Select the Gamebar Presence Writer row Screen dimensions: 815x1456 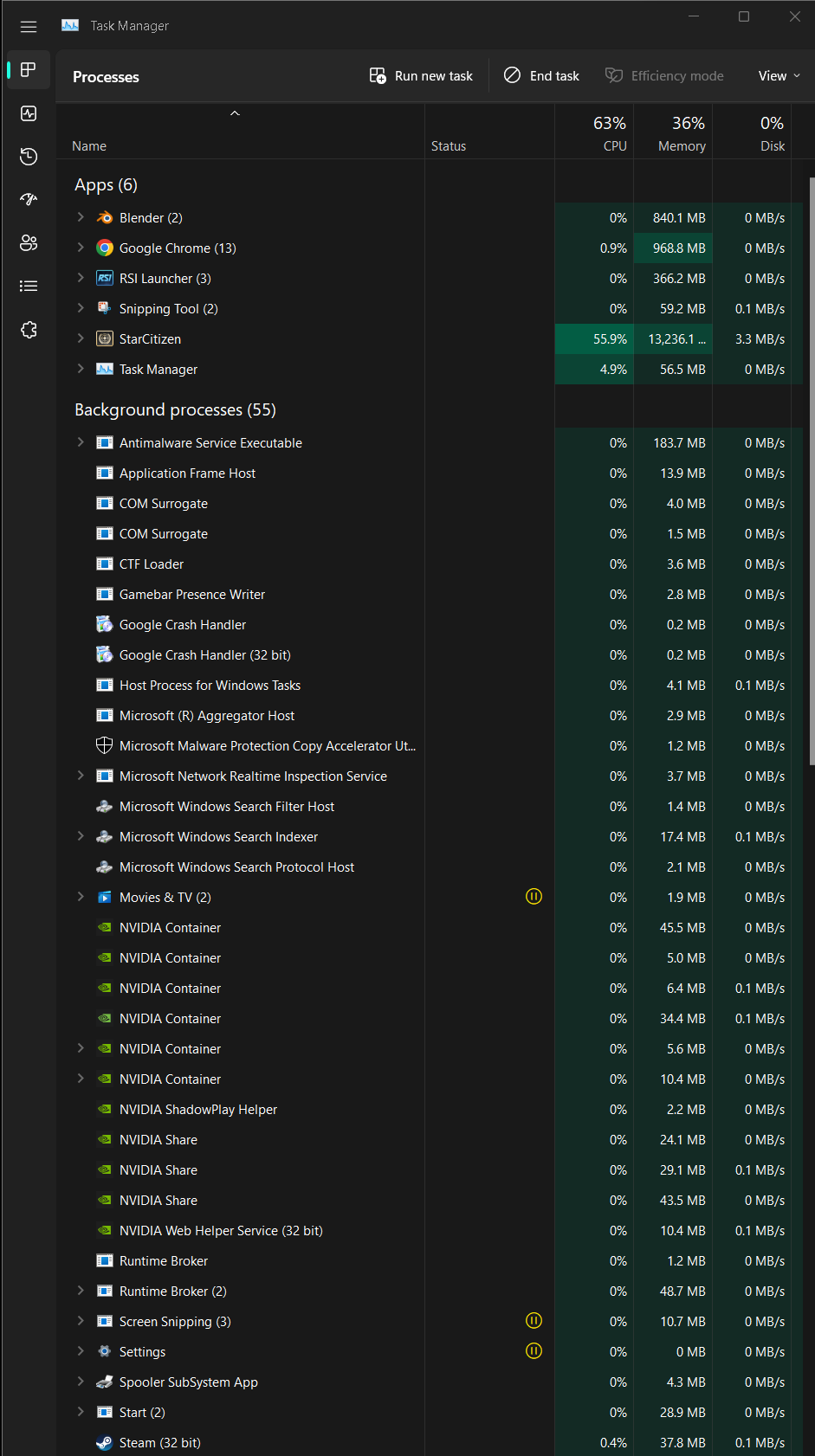click(430, 594)
